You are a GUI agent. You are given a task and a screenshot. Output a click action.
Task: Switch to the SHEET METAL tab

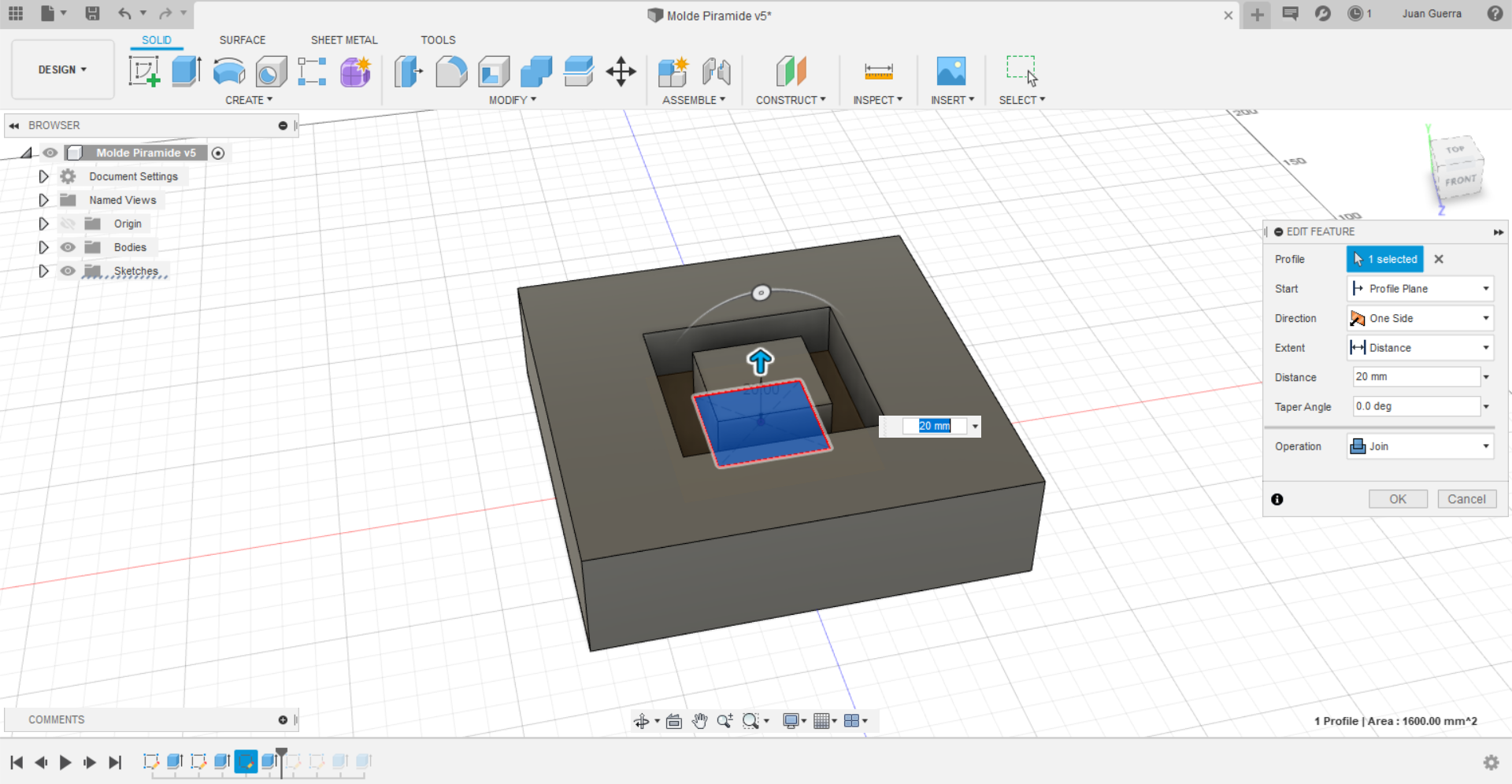(x=343, y=40)
